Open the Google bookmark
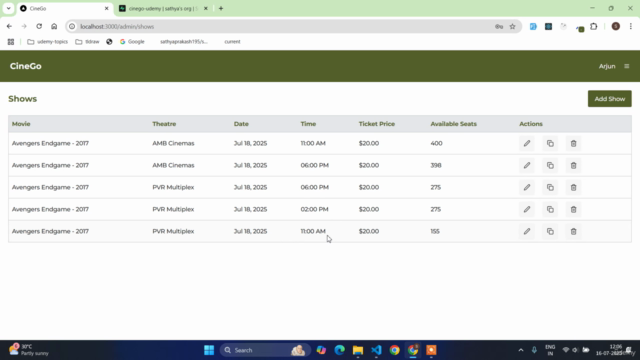This screenshot has height=360, width=640. [x=132, y=42]
